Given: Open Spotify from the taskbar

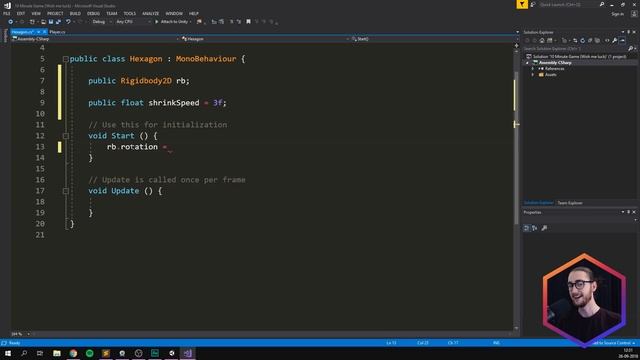Looking at the screenshot, I should click(x=89, y=353).
